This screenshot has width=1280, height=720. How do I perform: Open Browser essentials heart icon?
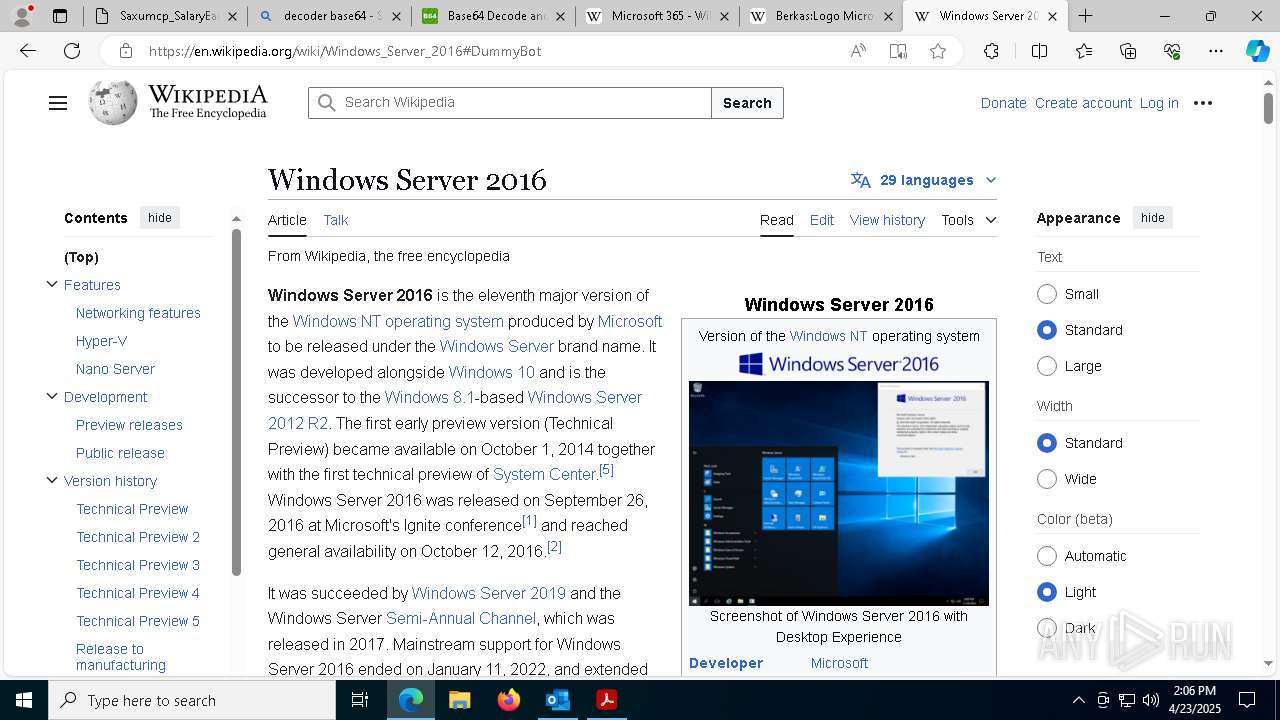click(x=1172, y=51)
